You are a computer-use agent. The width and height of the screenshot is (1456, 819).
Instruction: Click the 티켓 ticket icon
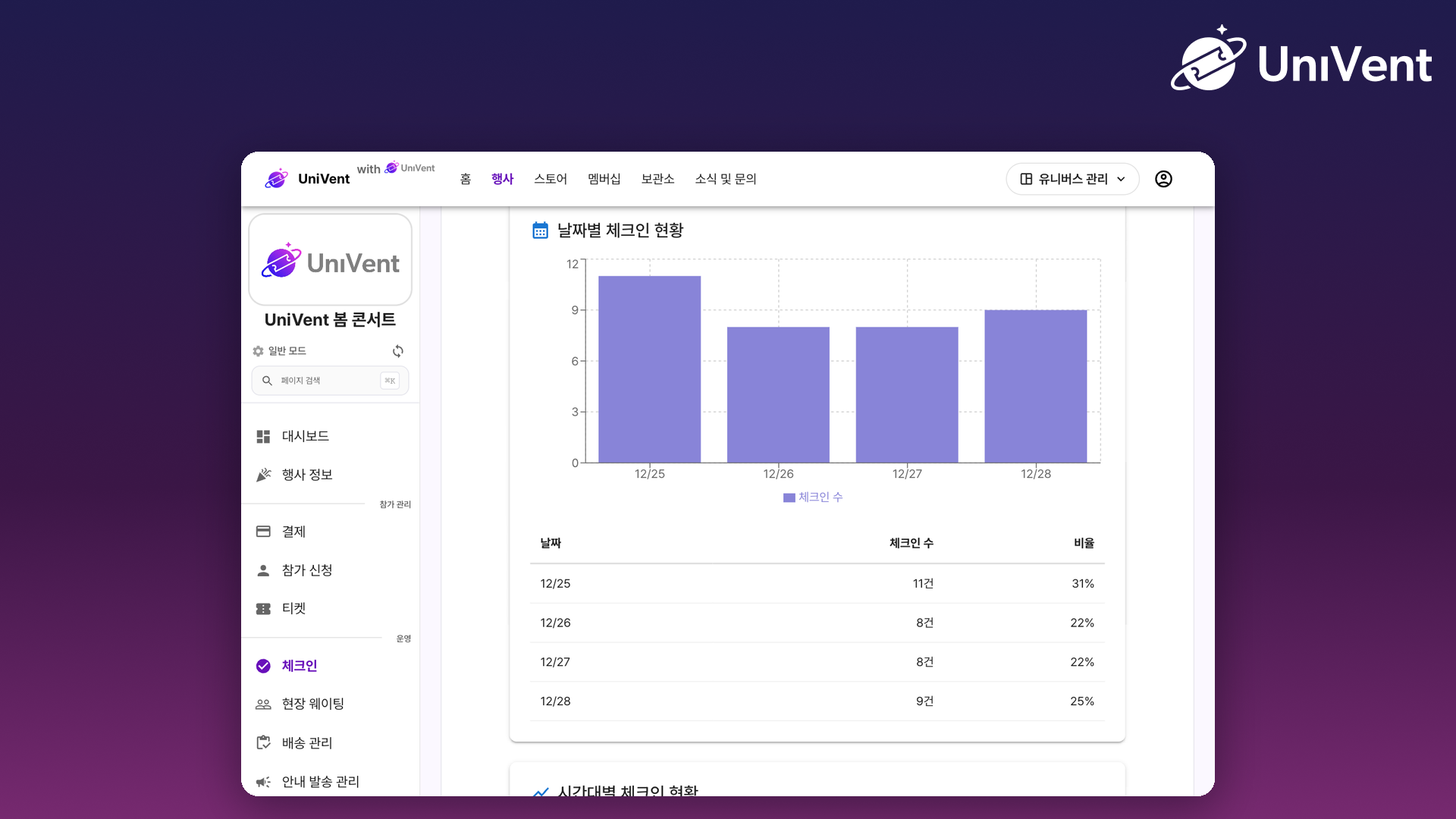263,609
